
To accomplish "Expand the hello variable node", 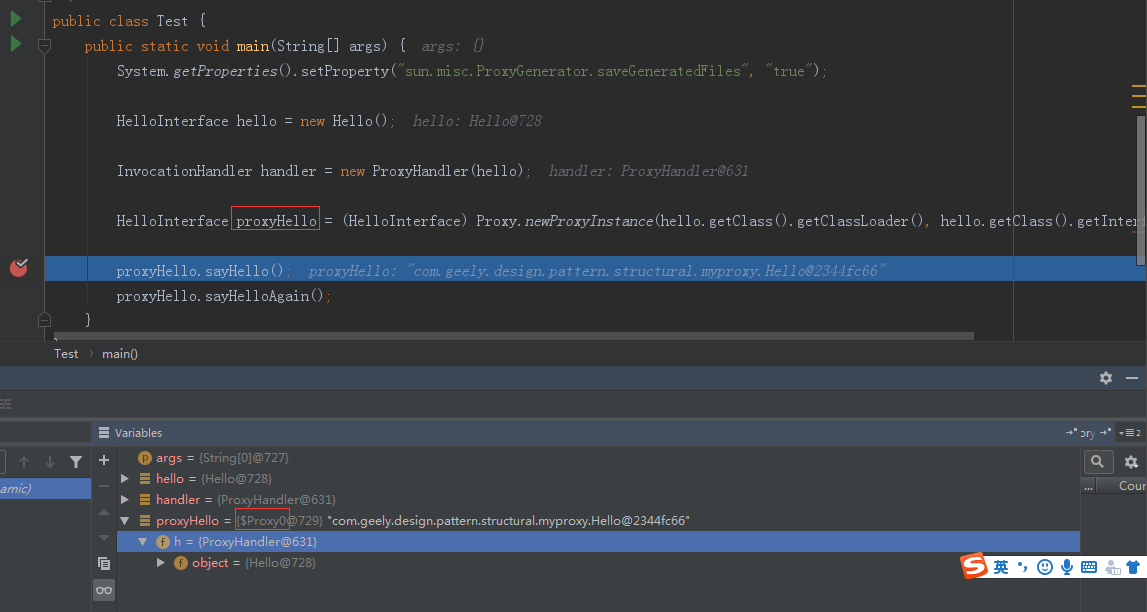I will (125, 479).
